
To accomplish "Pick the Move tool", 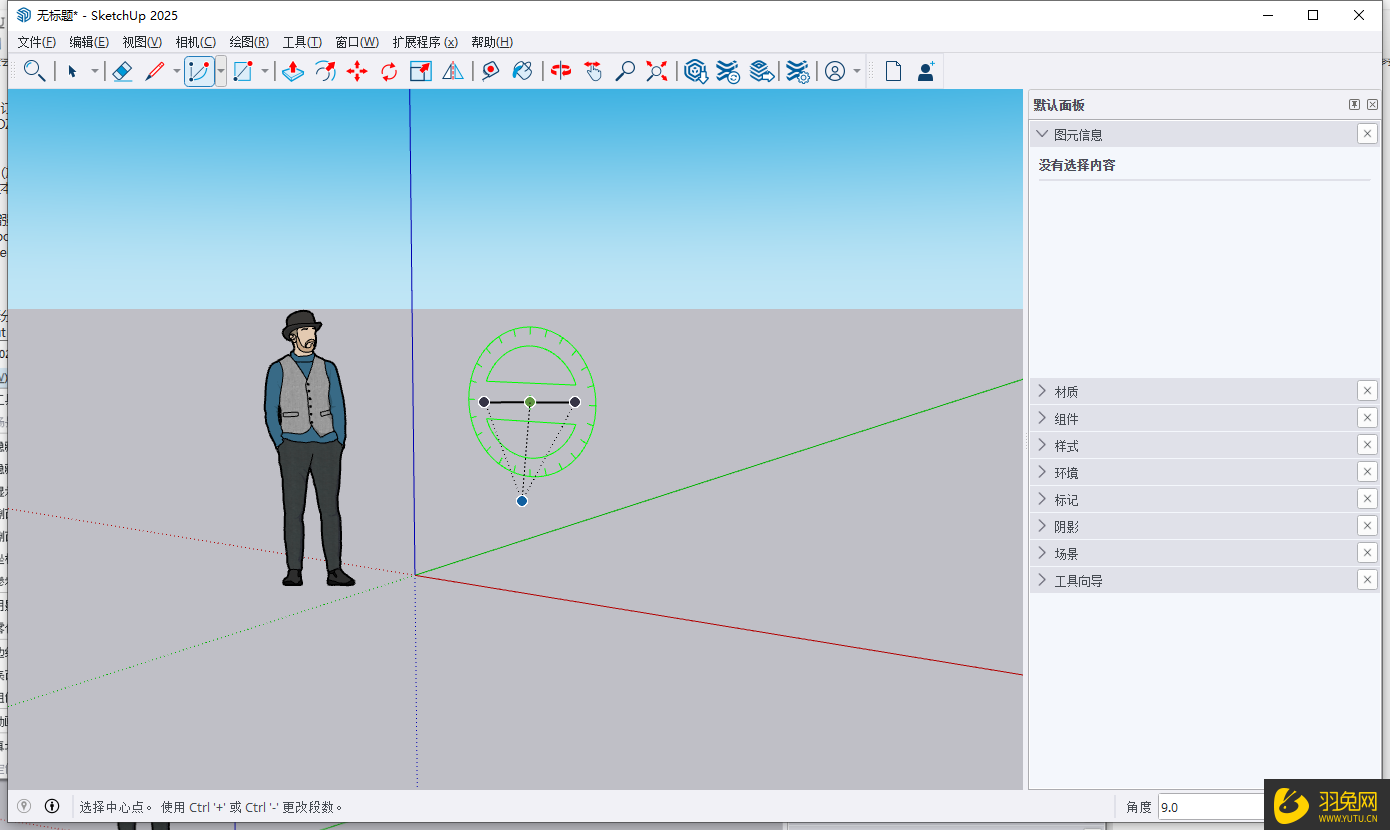I will pyautogui.click(x=357, y=71).
